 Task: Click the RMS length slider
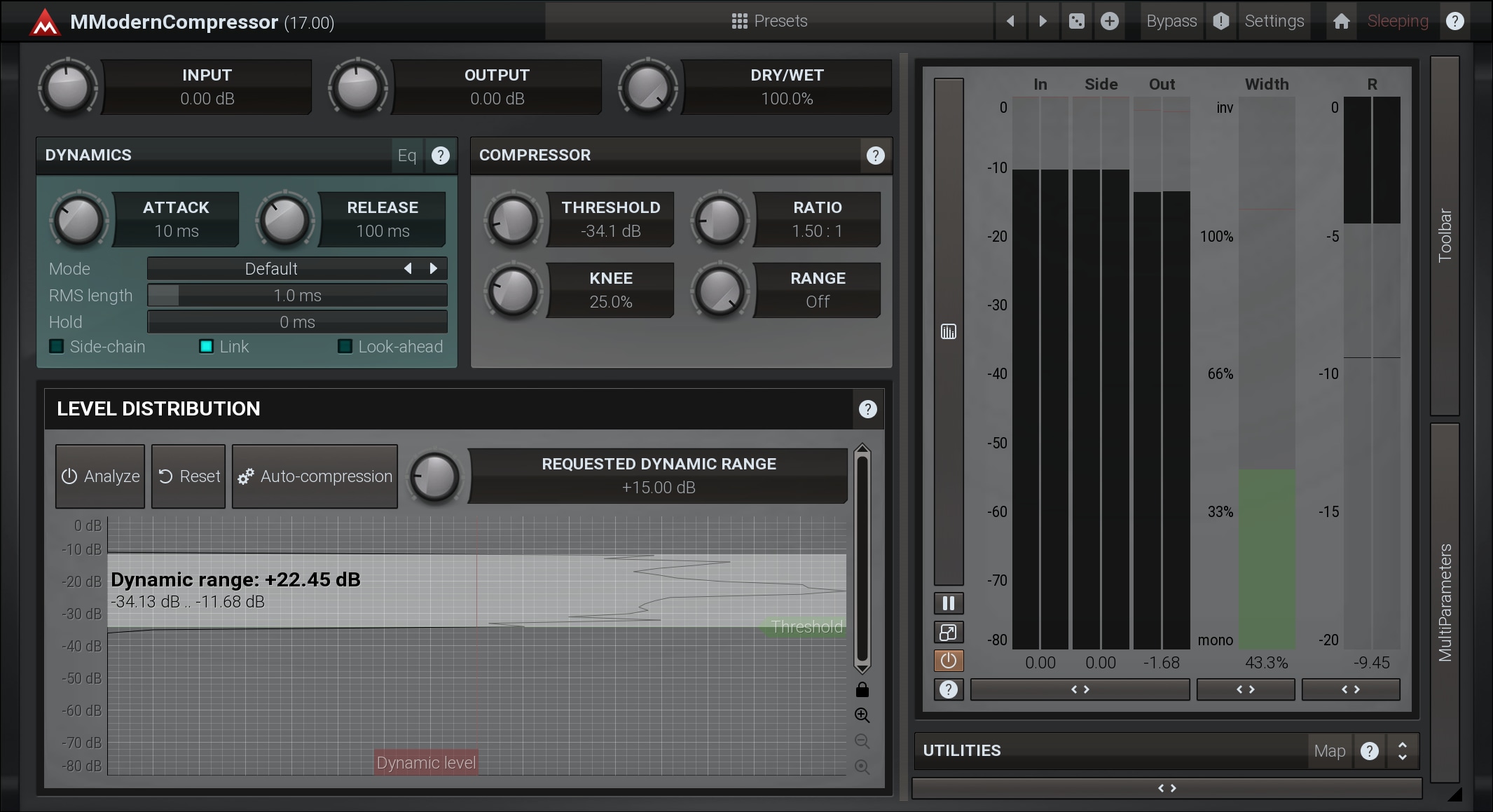point(297,296)
